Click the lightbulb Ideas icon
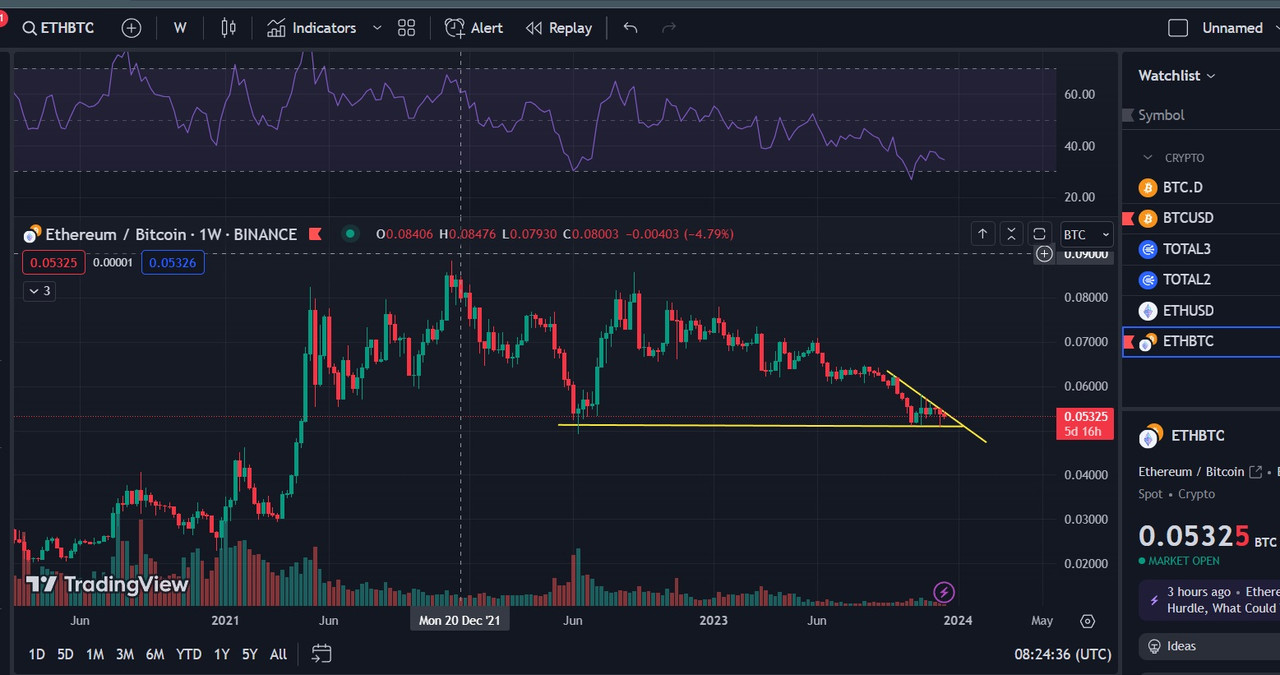Viewport: 1280px width, 675px height. [1154, 646]
